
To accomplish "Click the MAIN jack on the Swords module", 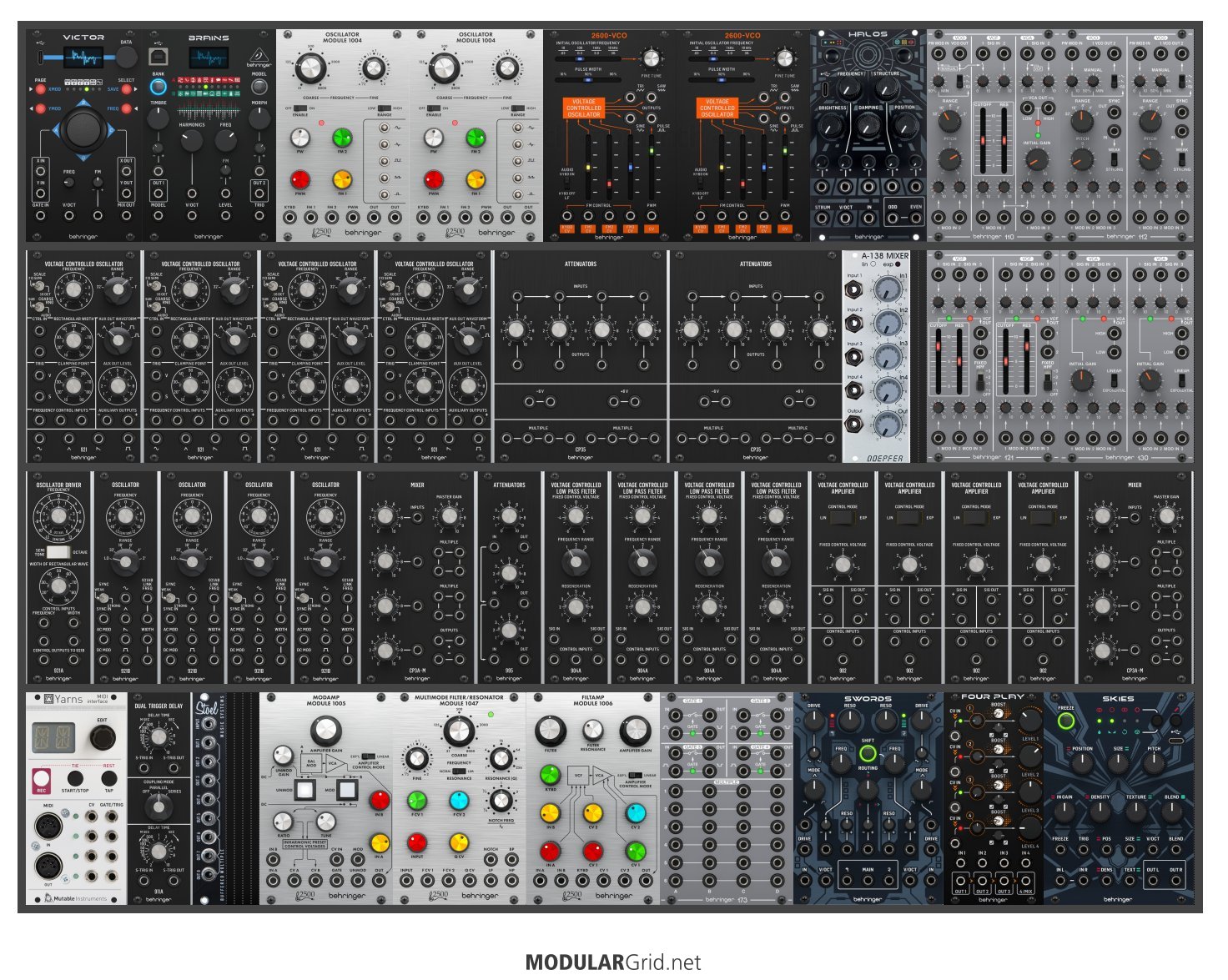I will coord(868,880).
